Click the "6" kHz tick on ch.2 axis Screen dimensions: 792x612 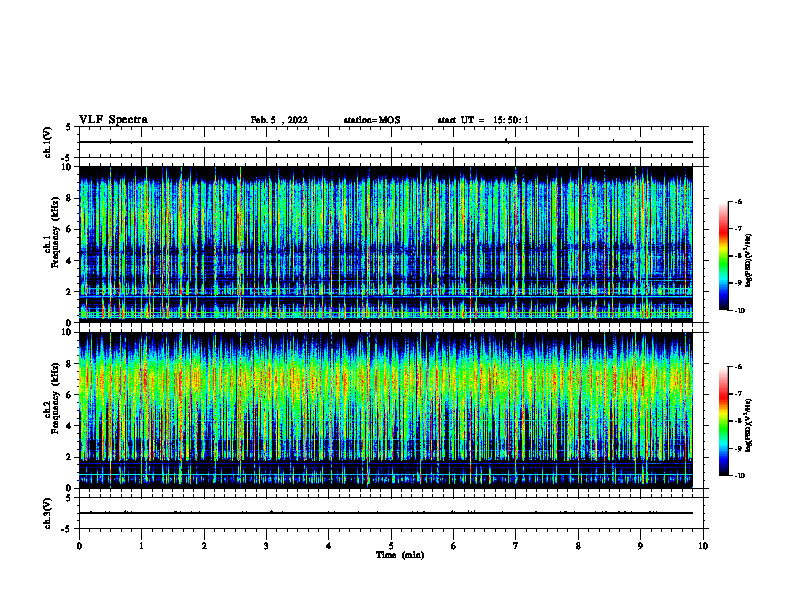[x=69, y=395]
